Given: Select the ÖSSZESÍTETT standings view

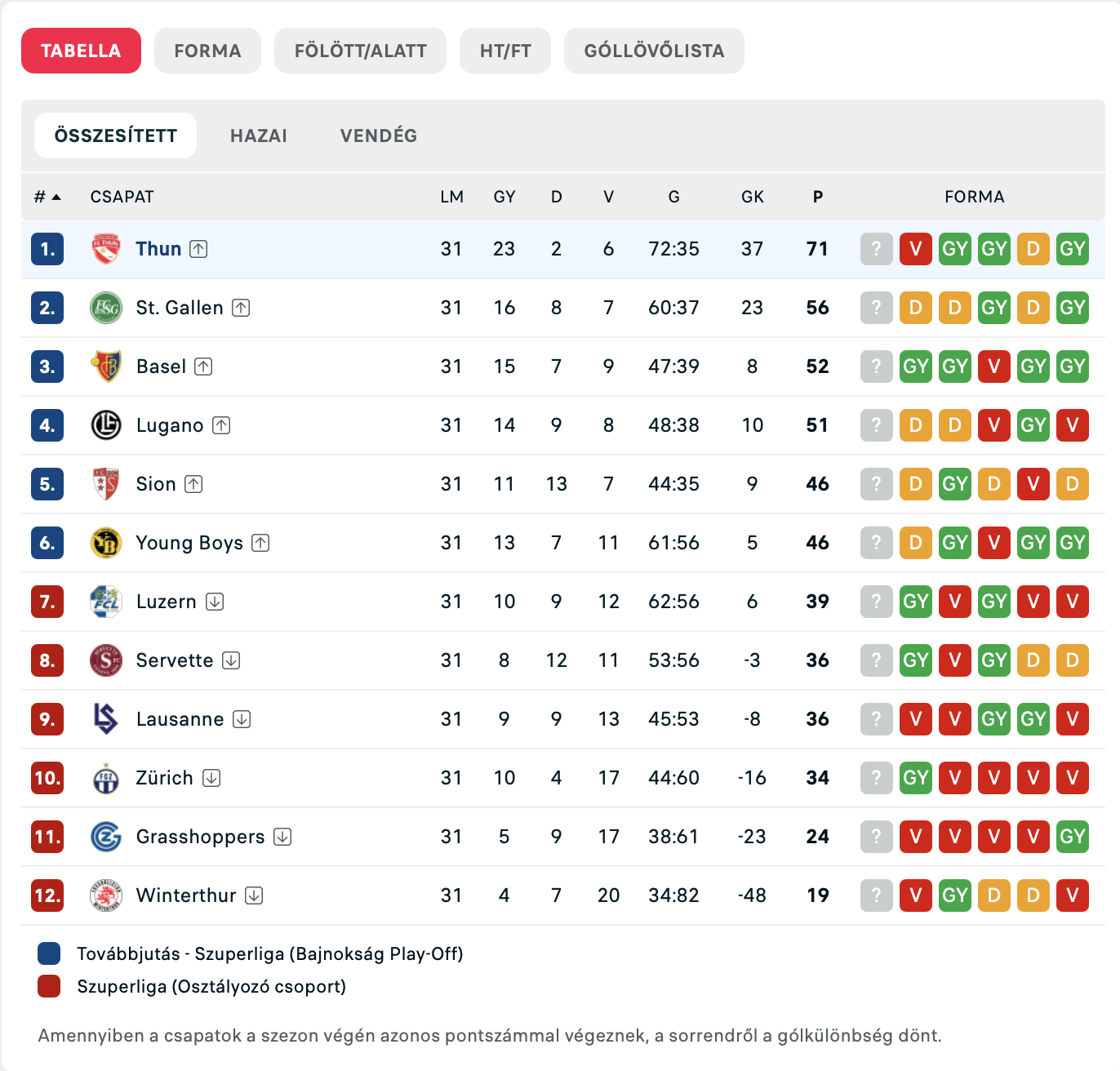Looking at the screenshot, I should [x=116, y=136].
